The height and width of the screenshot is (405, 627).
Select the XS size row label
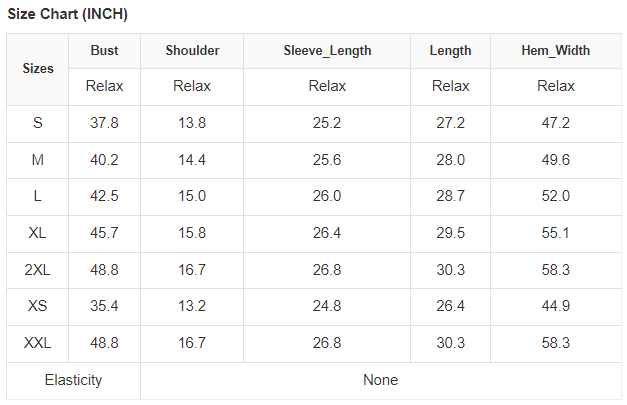38,306
